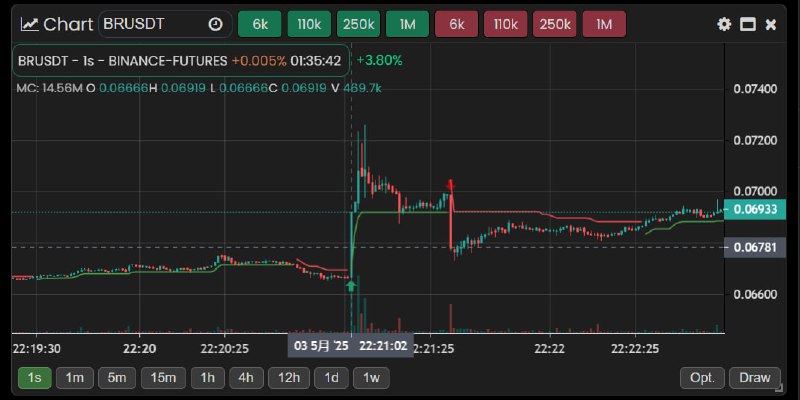
Task: Click the dashed line price label 0.06781
Action: 755,247
